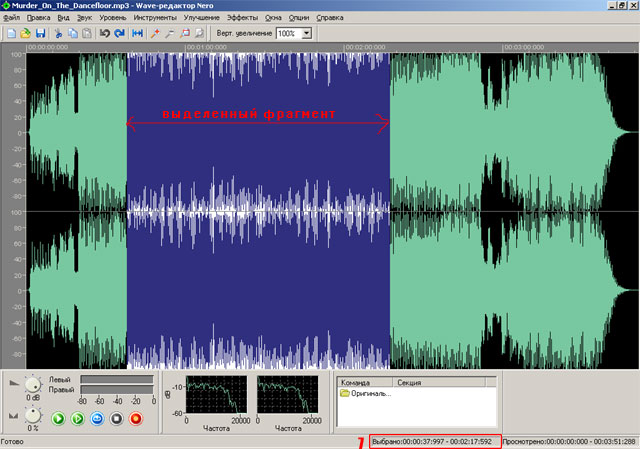The height and width of the screenshot is (449, 640).
Task: Click the Select All span icon
Action: 138,33
